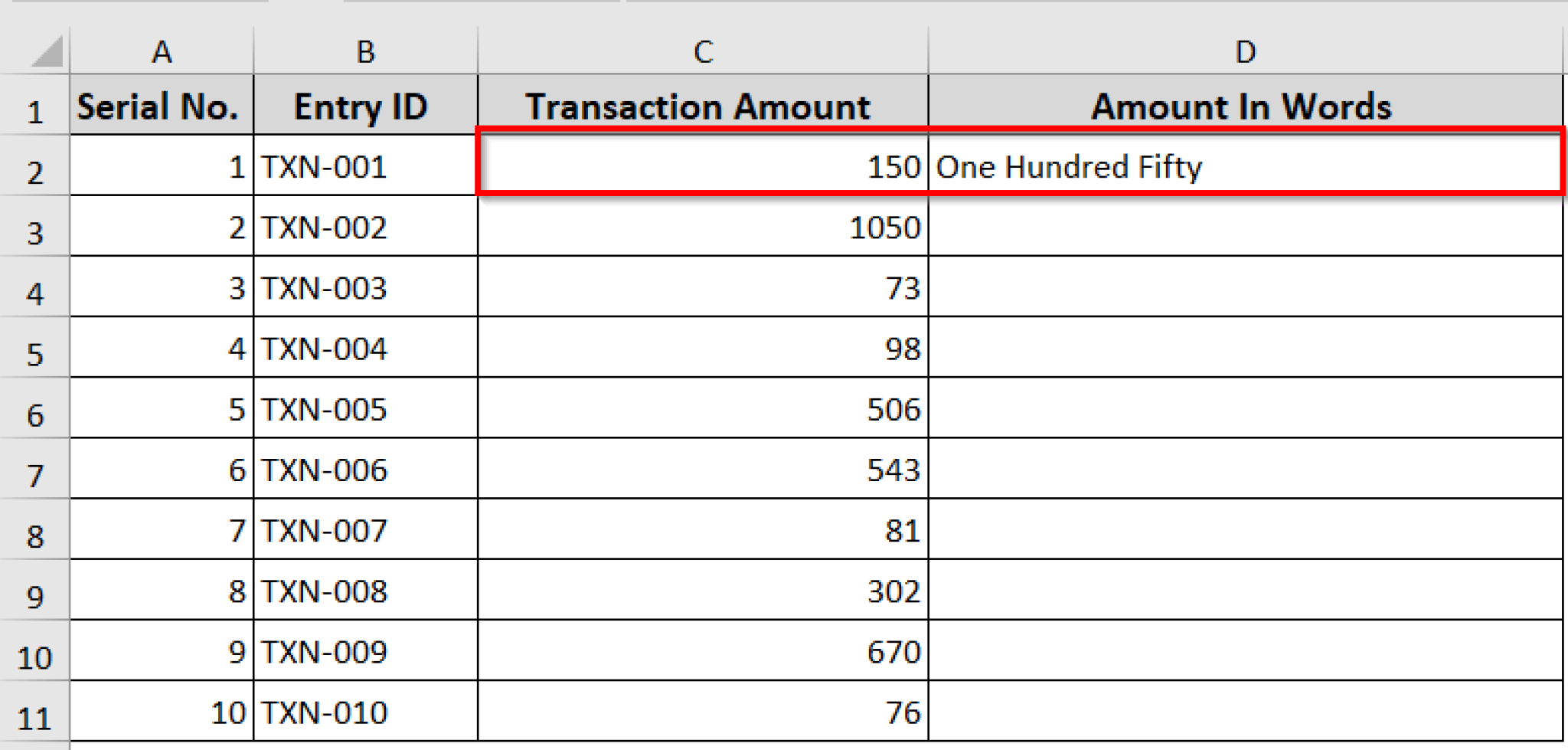This screenshot has width=1568, height=750.
Task: Click the Serial No. header cell
Action: point(161,107)
